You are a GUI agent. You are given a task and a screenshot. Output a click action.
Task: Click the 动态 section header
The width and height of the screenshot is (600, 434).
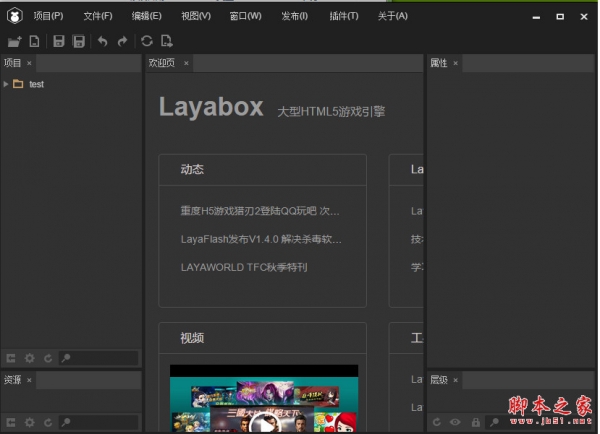click(x=192, y=169)
